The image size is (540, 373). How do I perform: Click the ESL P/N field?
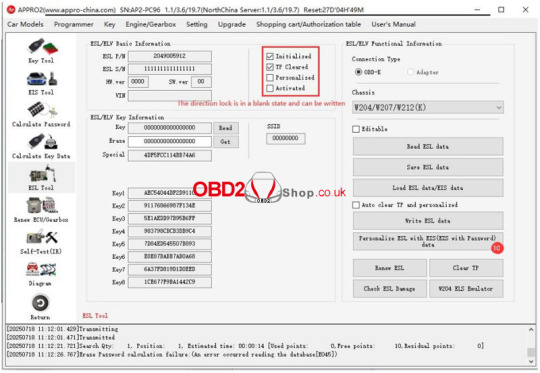tap(170, 56)
